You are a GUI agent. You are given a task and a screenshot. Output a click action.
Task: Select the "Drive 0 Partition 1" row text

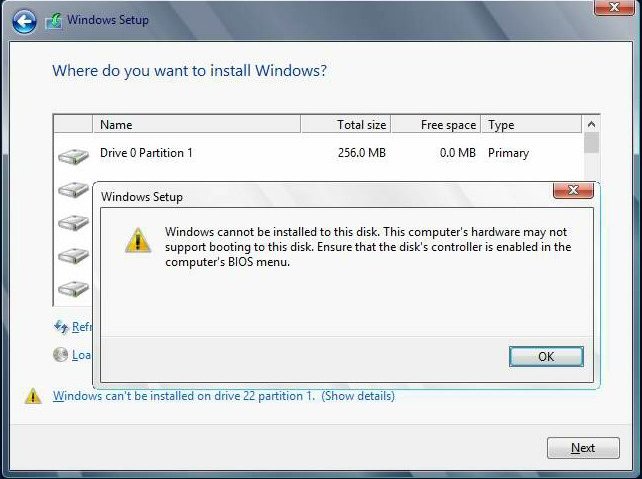146,153
